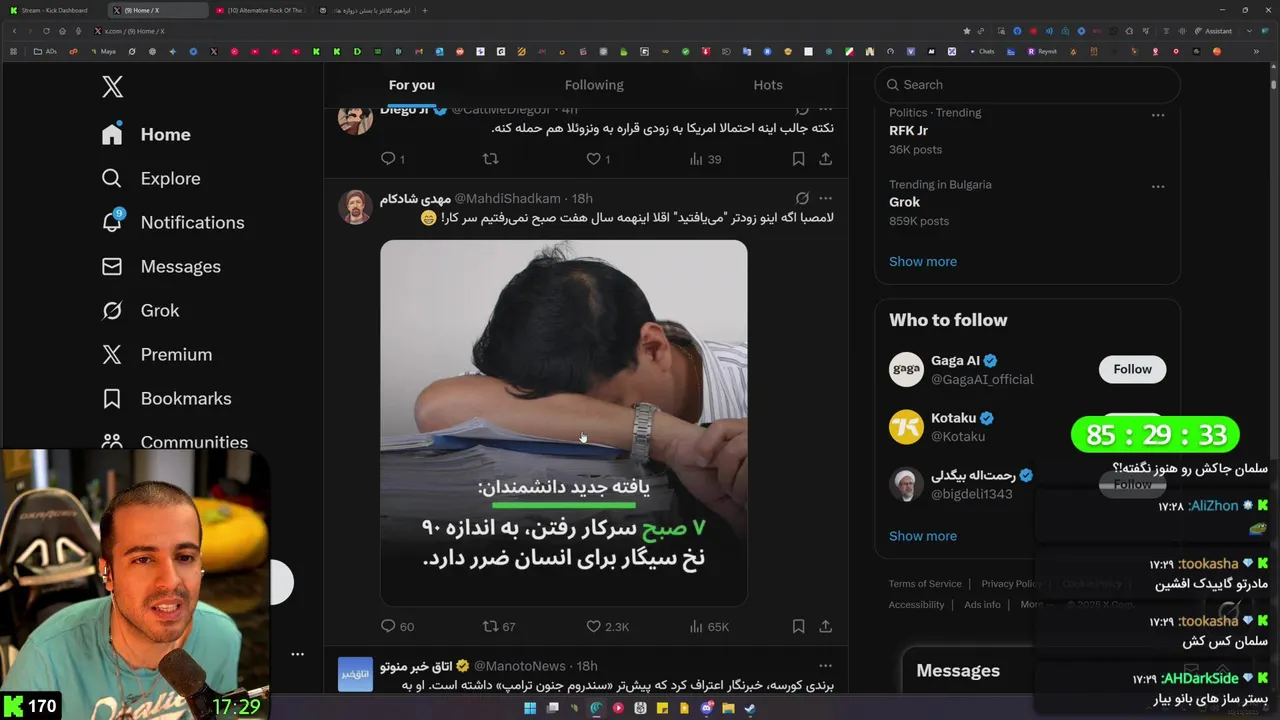Viewport: 1280px width, 720px height.
Task: Open more options on Diego Jr's post
Action: click(x=825, y=109)
